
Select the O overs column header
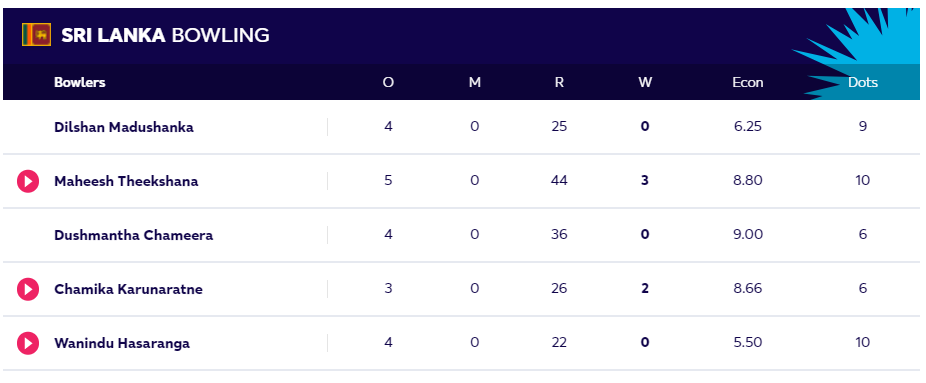388,82
